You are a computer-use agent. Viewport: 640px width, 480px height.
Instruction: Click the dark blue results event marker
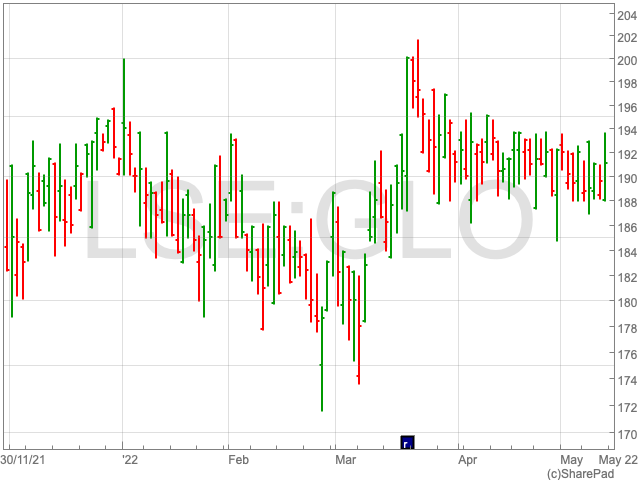(x=407, y=443)
